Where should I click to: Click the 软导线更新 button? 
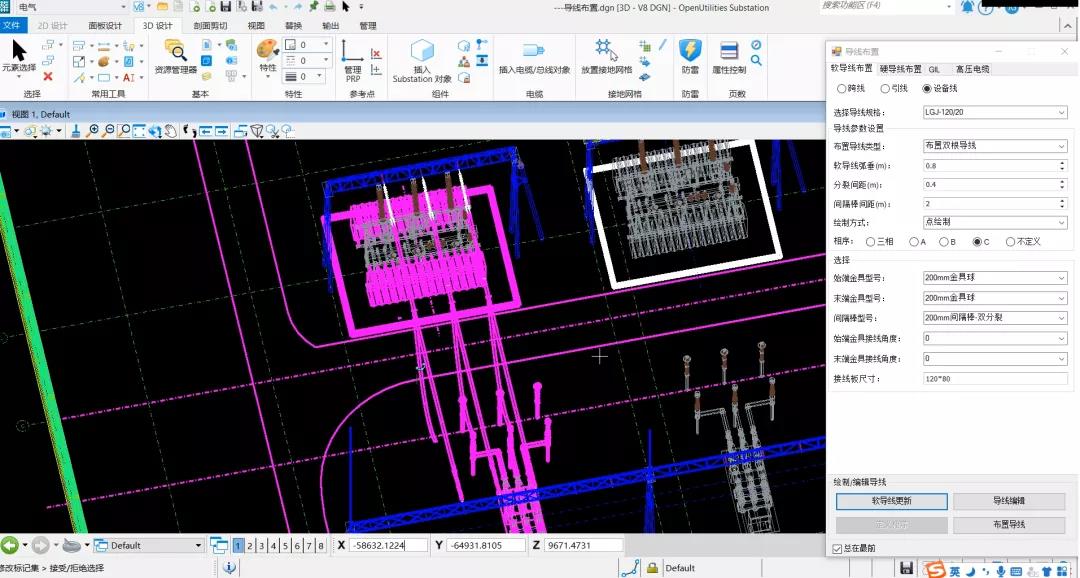point(892,501)
